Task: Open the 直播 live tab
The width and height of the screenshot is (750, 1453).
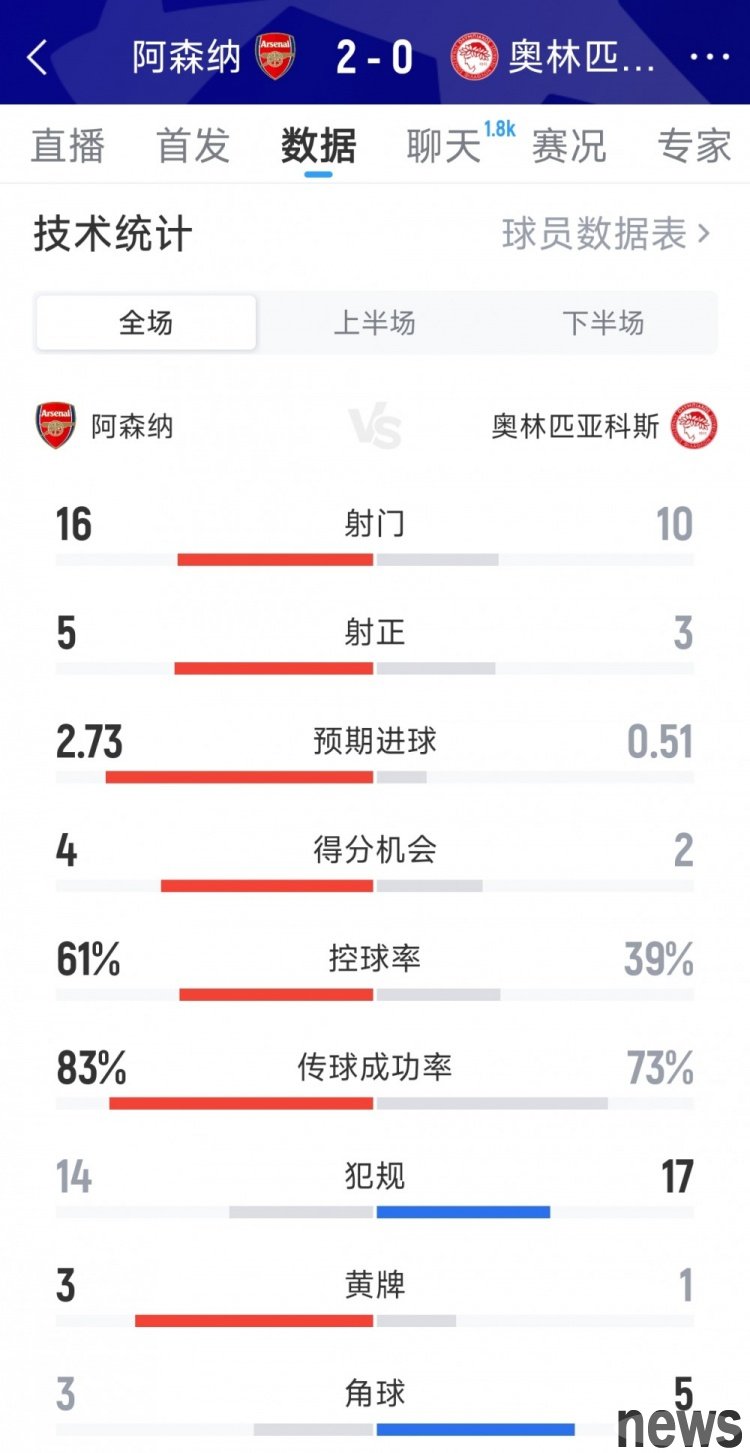Action: [68, 146]
